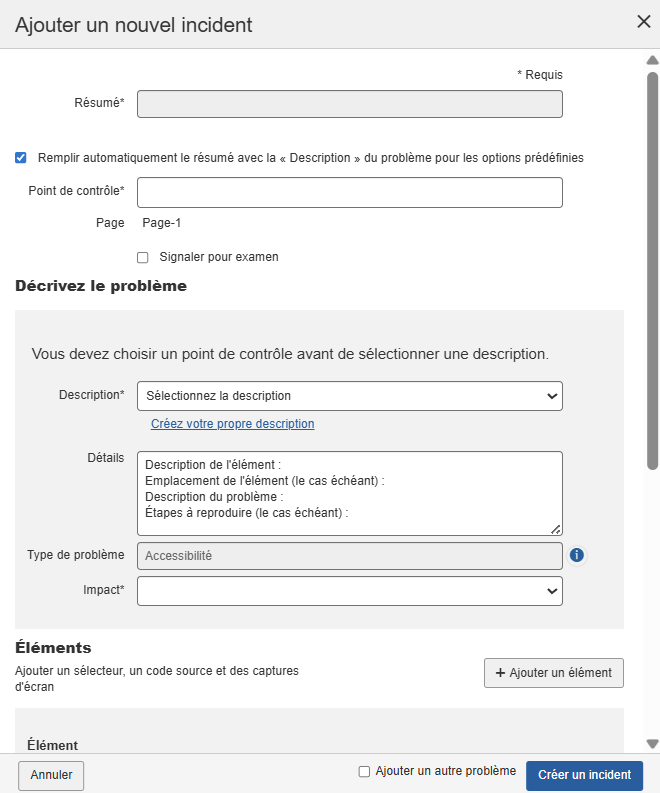Open the Description dropdown
Image resolution: width=660 pixels, height=793 pixels.
click(349, 396)
